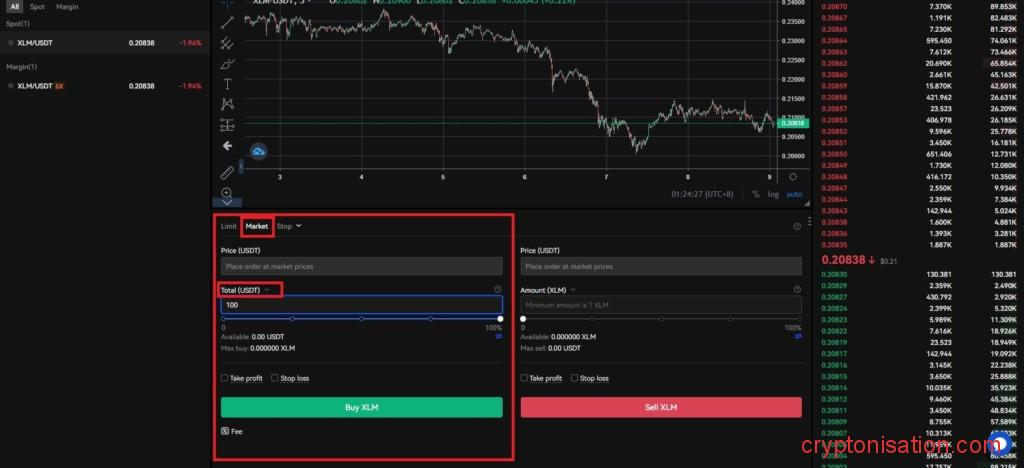Click buy amount slider midpoint marker

pos(362,319)
